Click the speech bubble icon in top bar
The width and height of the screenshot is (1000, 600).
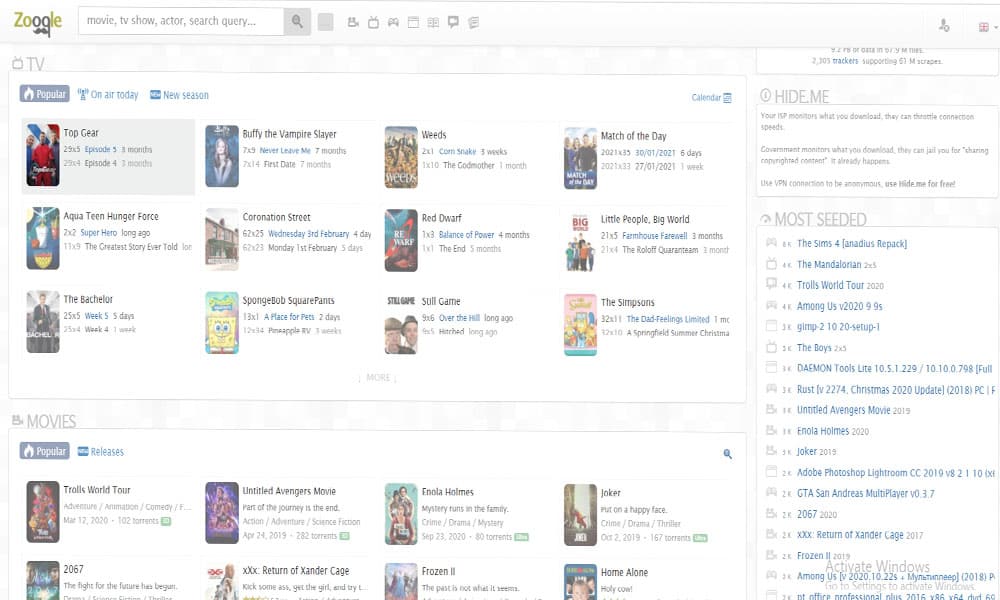tap(453, 22)
